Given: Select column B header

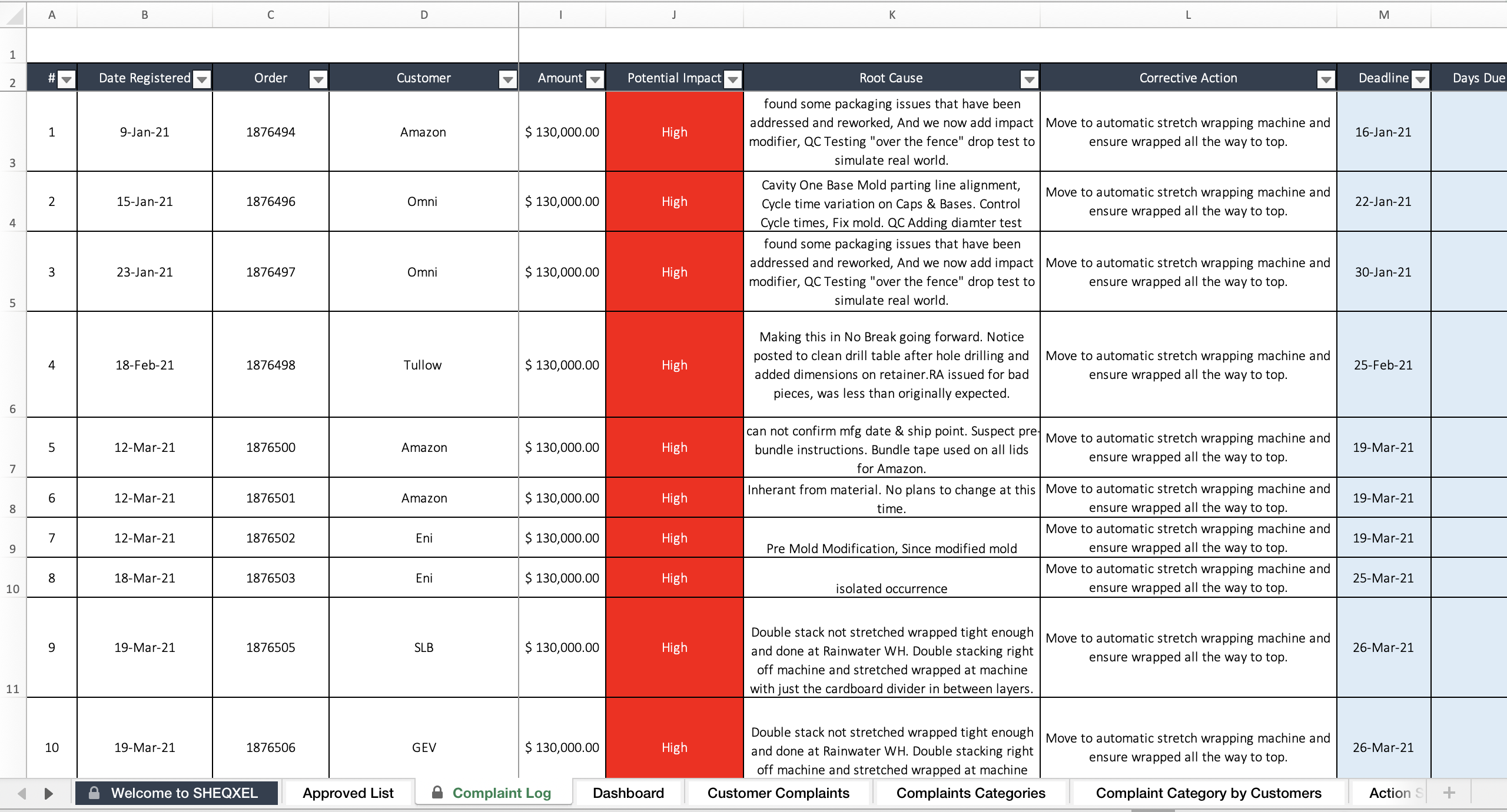Looking at the screenshot, I should click(145, 15).
